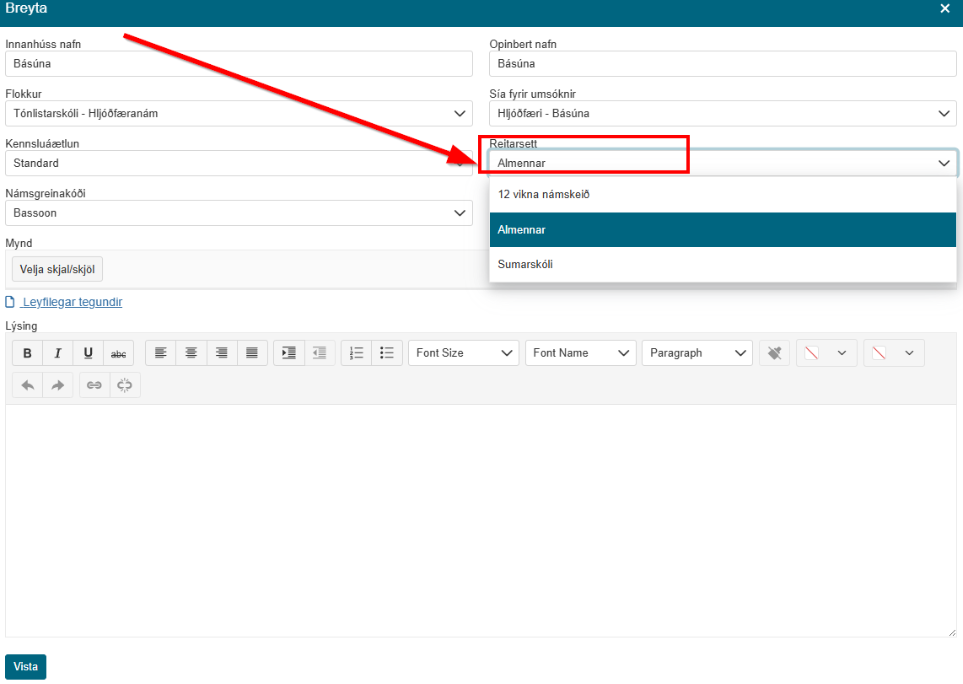Click inside the Lýsing text area
This screenshot has height=684, width=963.
[x=480, y=521]
